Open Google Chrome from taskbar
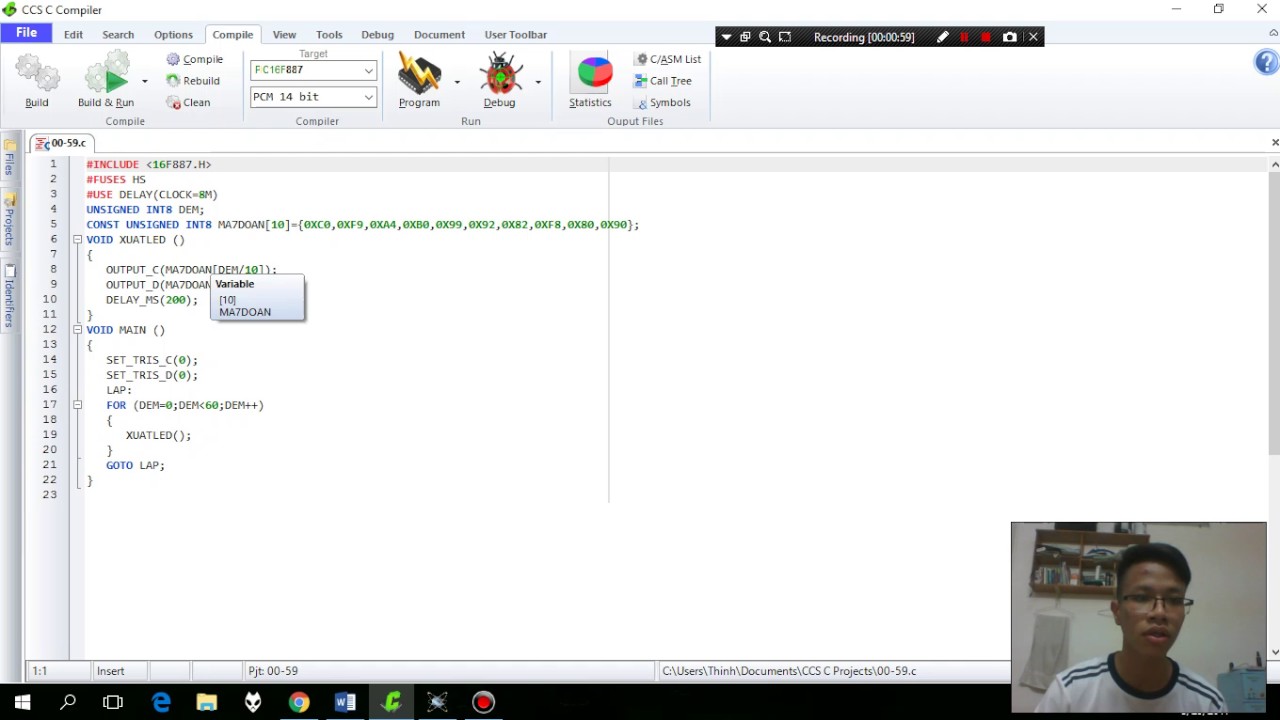Viewport: 1280px width, 720px height. [x=299, y=702]
